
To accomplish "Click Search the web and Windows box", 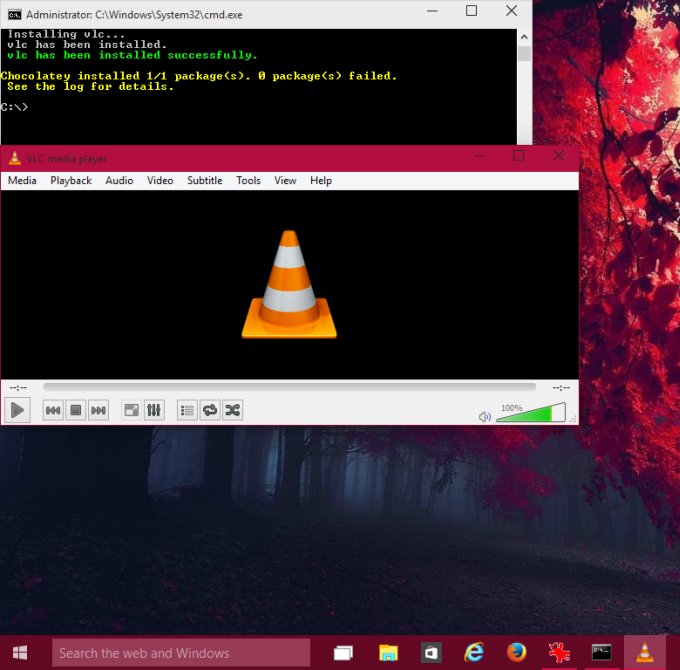I will pyautogui.click(x=181, y=653).
